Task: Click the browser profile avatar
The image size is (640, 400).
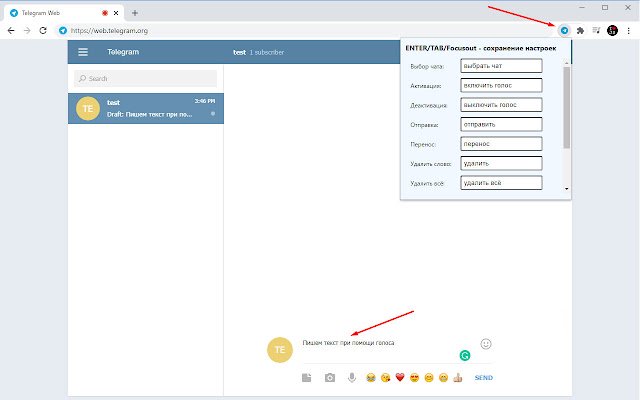Action: pyautogui.click(x=612, y=30)
